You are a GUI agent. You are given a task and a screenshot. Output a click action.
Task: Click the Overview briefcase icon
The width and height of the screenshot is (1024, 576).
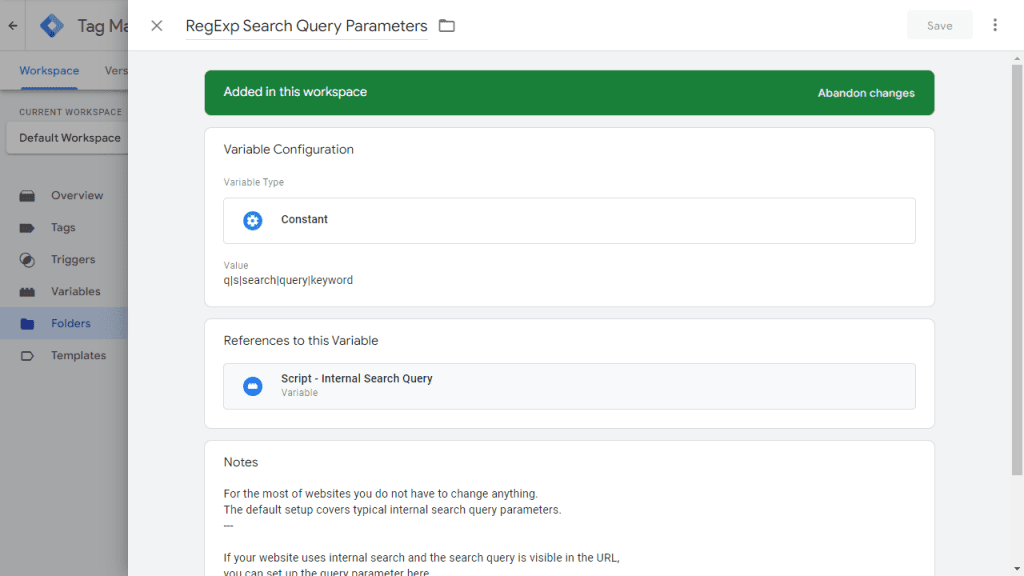(x=27, y=195)
